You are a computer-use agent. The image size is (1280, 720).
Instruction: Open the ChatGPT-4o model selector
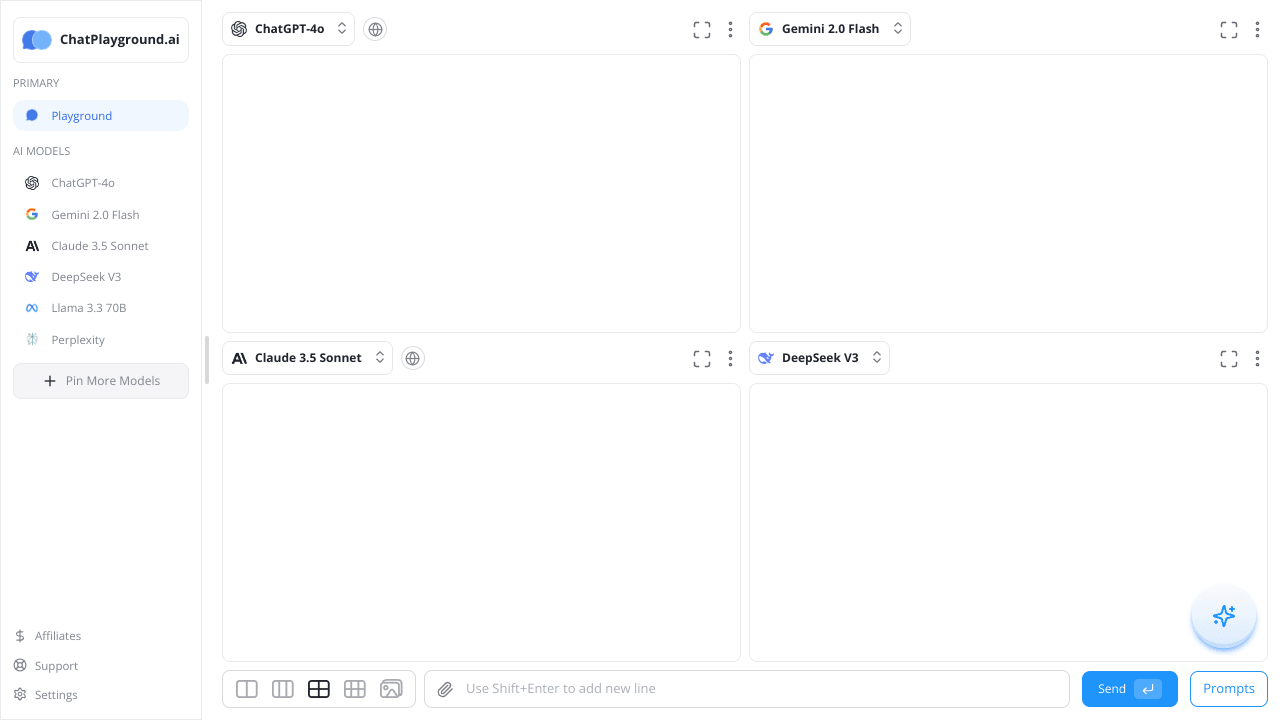click(x=288, y=29)
